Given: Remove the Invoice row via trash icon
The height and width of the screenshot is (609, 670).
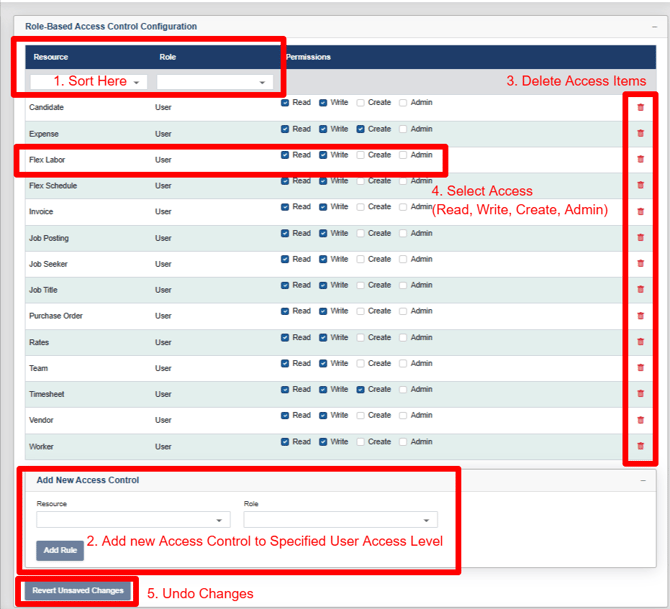Looking at the screenshot, I should 640,211.
